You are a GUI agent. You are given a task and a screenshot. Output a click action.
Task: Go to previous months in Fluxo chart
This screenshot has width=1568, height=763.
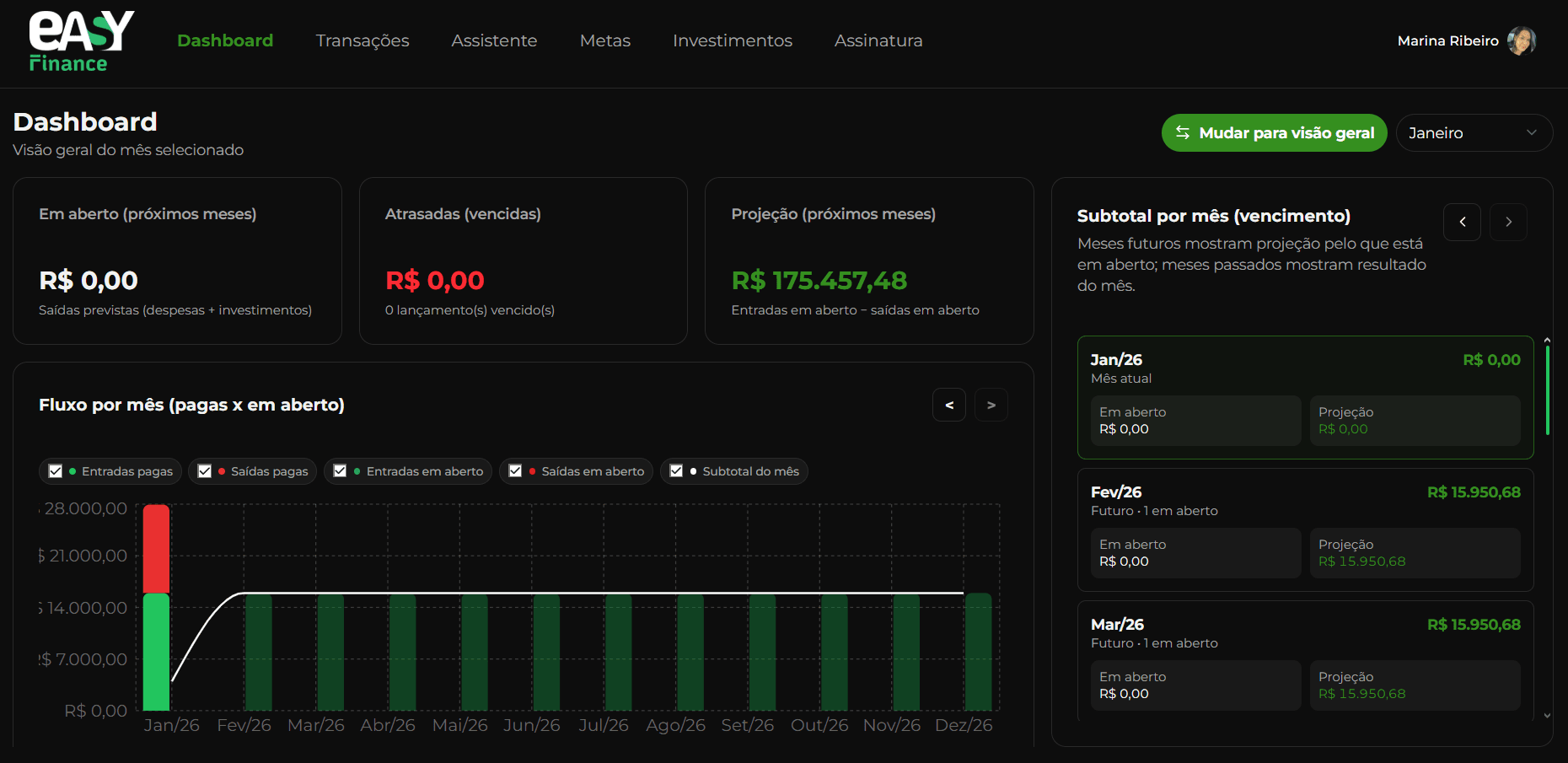pyautogui.click(x=949, y=406)
